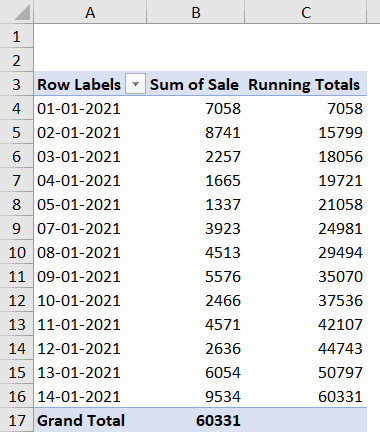
Task: Select date cell 13-01-2021
Action: pyautogui.click(x=90, y=372)
